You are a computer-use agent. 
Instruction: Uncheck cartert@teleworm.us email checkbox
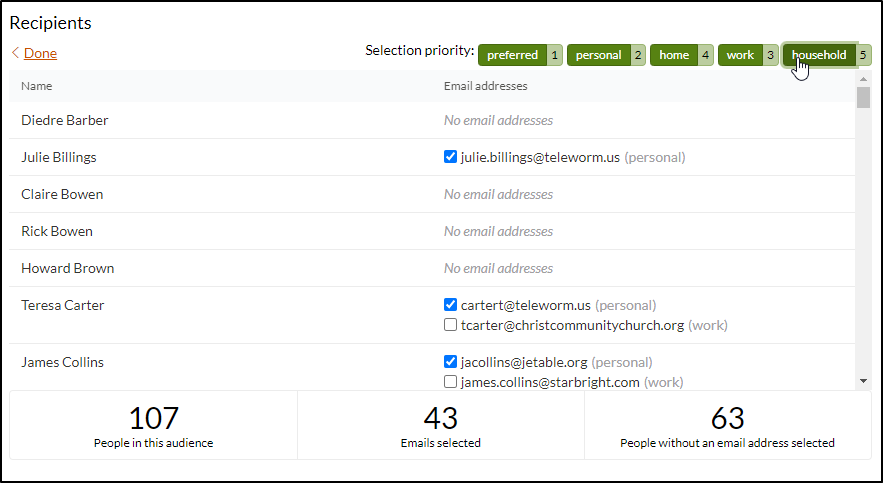point(450,305)
